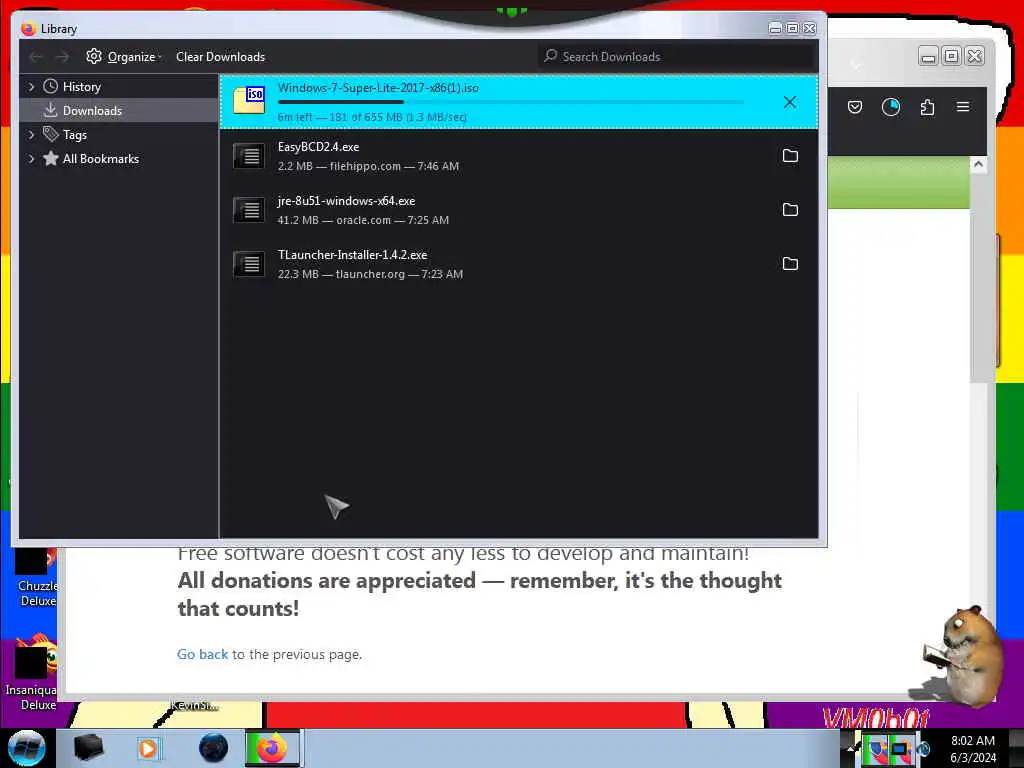The height and width of the screenshot is (768, 1024).
Task: Select All Bookmarks in the sidebar
Action: (x=101, y=159)
